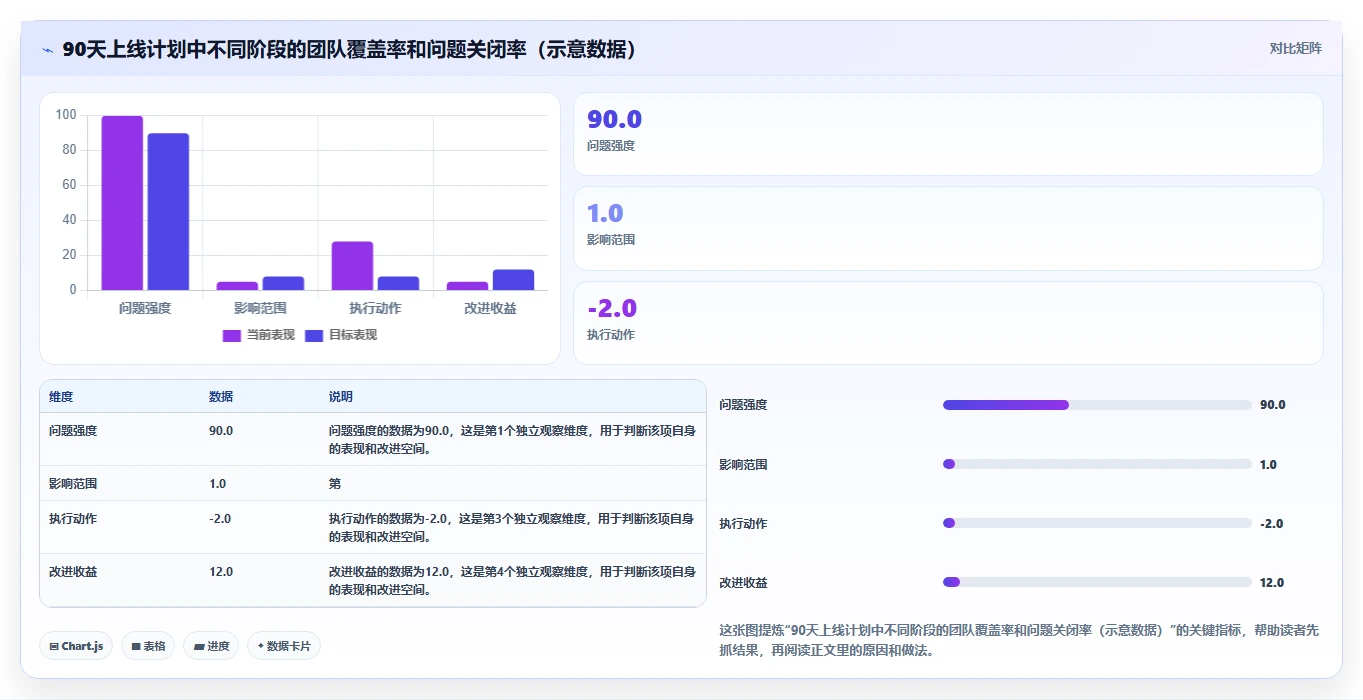Click the Chart.js tag chip
Screen dimensions: 1363x700
[x=76, y=646]
